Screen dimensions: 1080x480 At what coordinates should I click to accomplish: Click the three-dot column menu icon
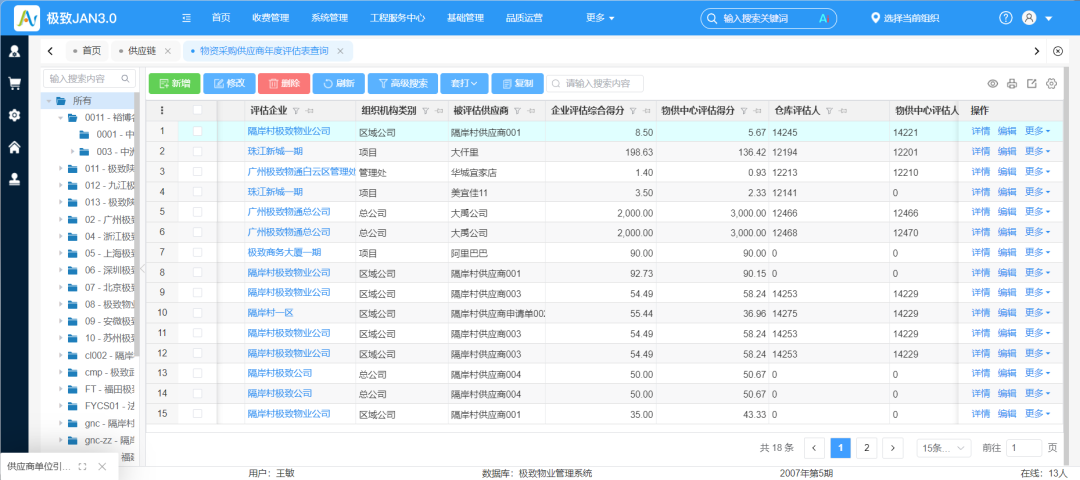tap(163, 110)
